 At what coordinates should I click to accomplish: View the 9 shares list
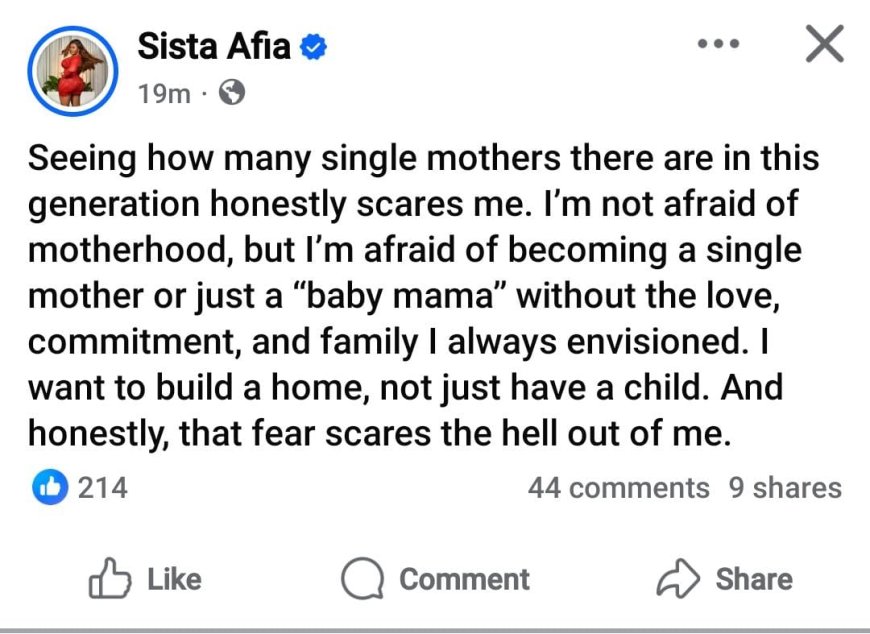tap(785, 488)
